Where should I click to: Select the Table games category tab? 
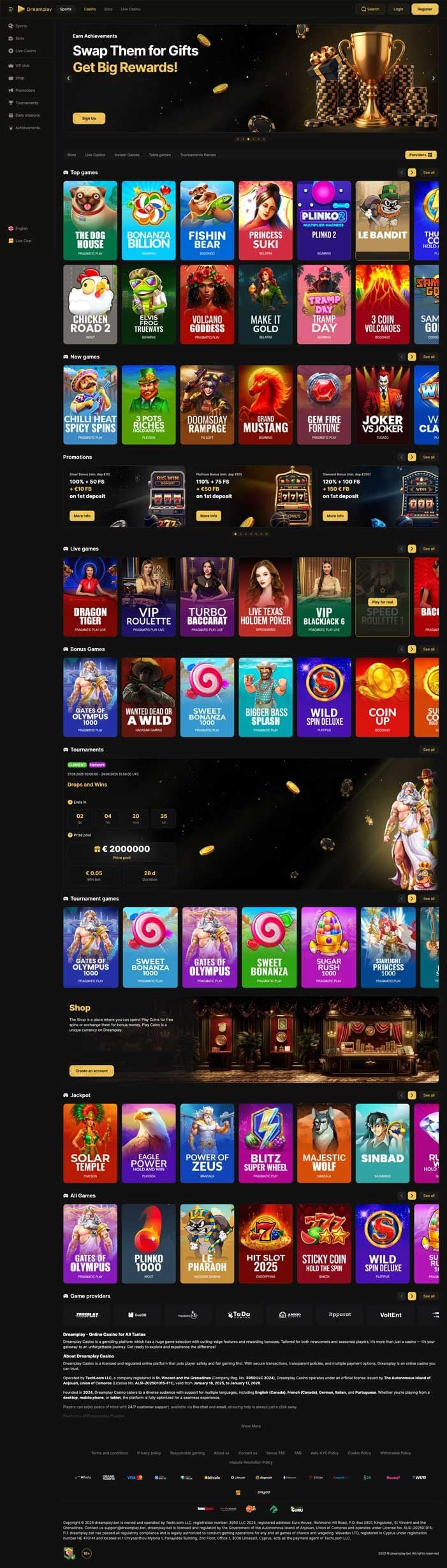(160, 155)
